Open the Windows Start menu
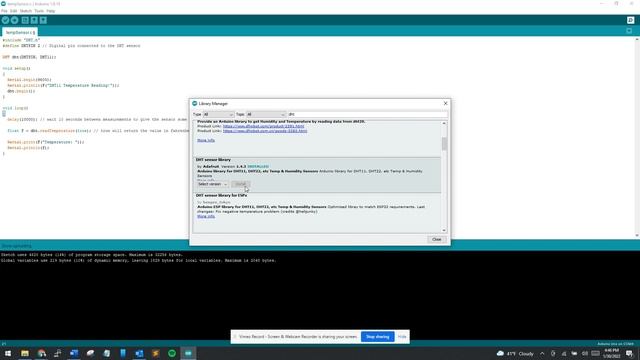 (x=8, y=353)
